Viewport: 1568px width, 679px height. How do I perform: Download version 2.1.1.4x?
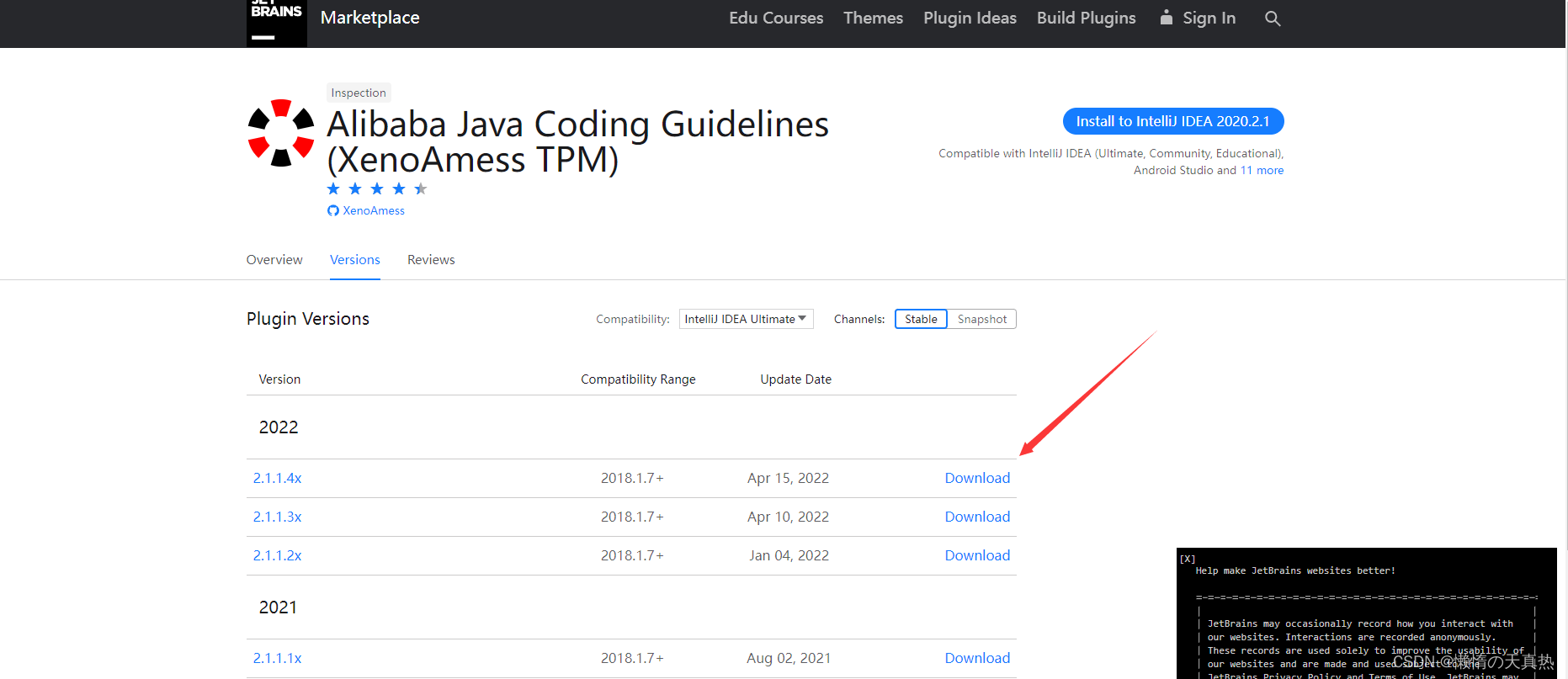[977, 478]
